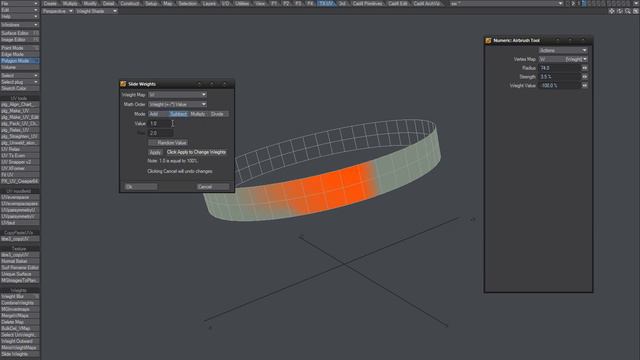Viewport: 640px width, 360px height.
Task: Open the Construct tab
Action: click(130, 3)
